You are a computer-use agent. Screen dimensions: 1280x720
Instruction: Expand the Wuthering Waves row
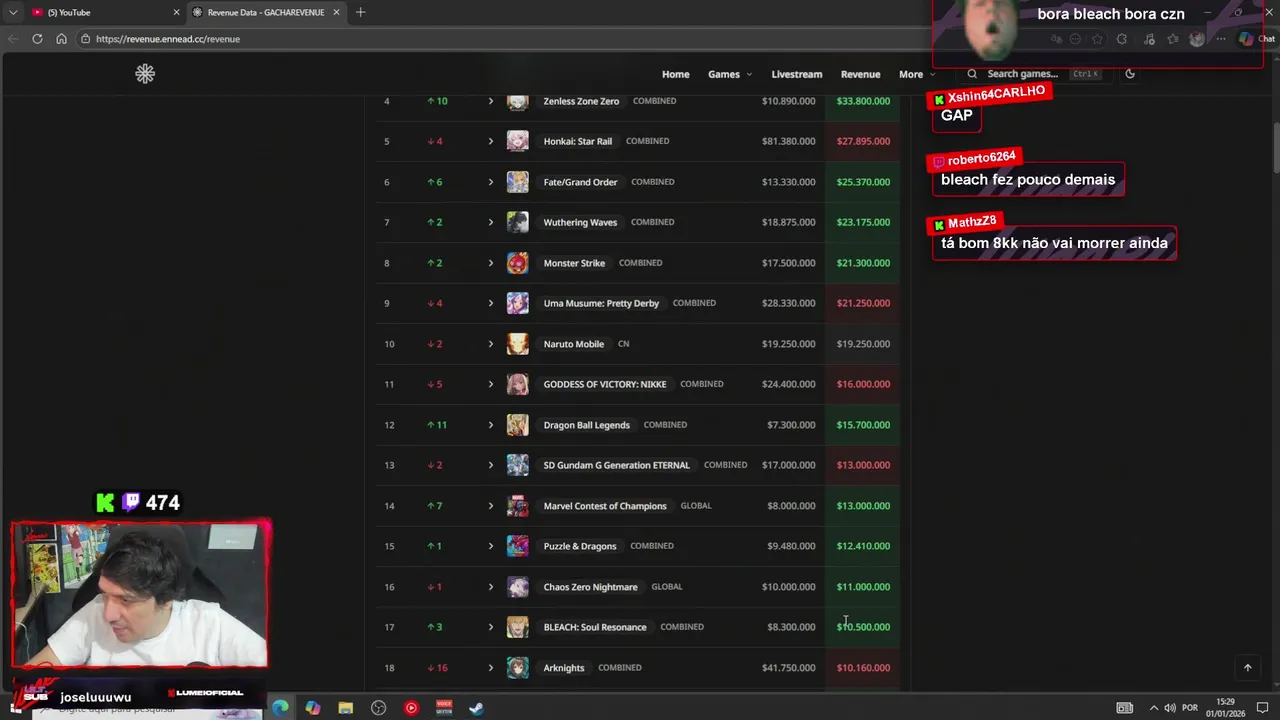tap(491, 222)
